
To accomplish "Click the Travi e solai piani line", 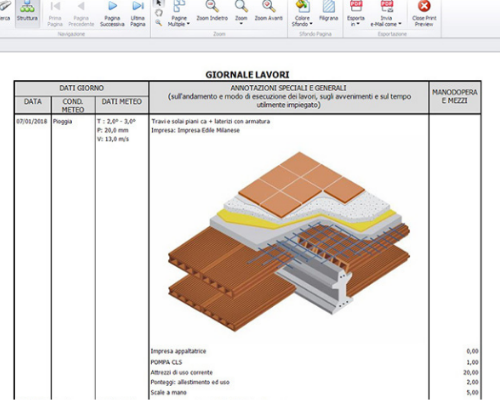I will 211,121.
